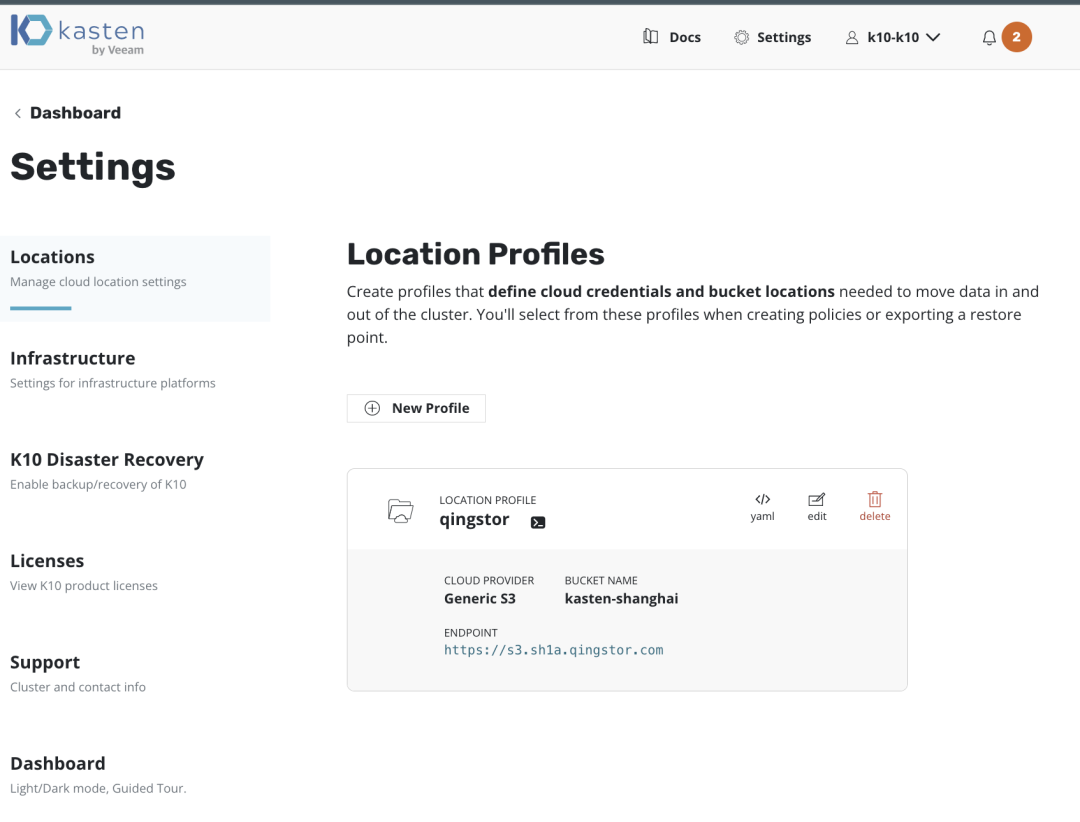This screenshot has height=822, width=1080.
Task: Click 'Settings for infrastructure platforms' text
Action: click(x=112, y=383)
